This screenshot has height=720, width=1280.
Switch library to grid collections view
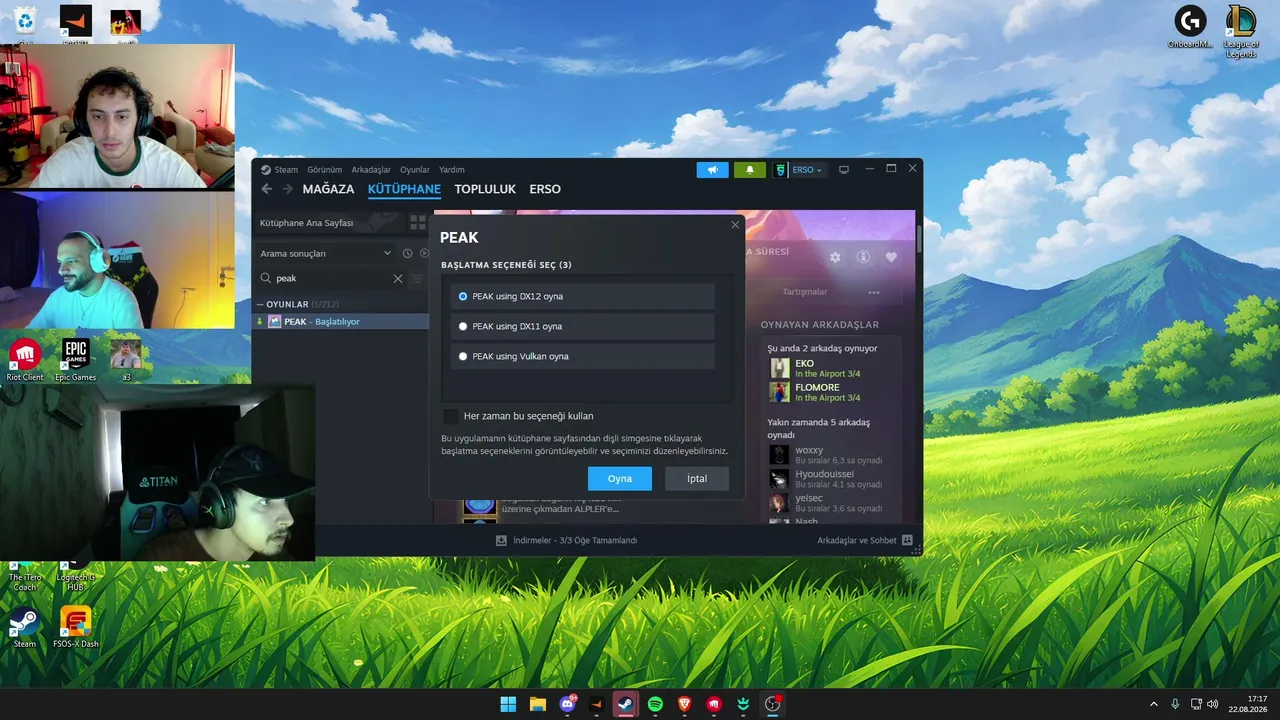tap(417, 222)
